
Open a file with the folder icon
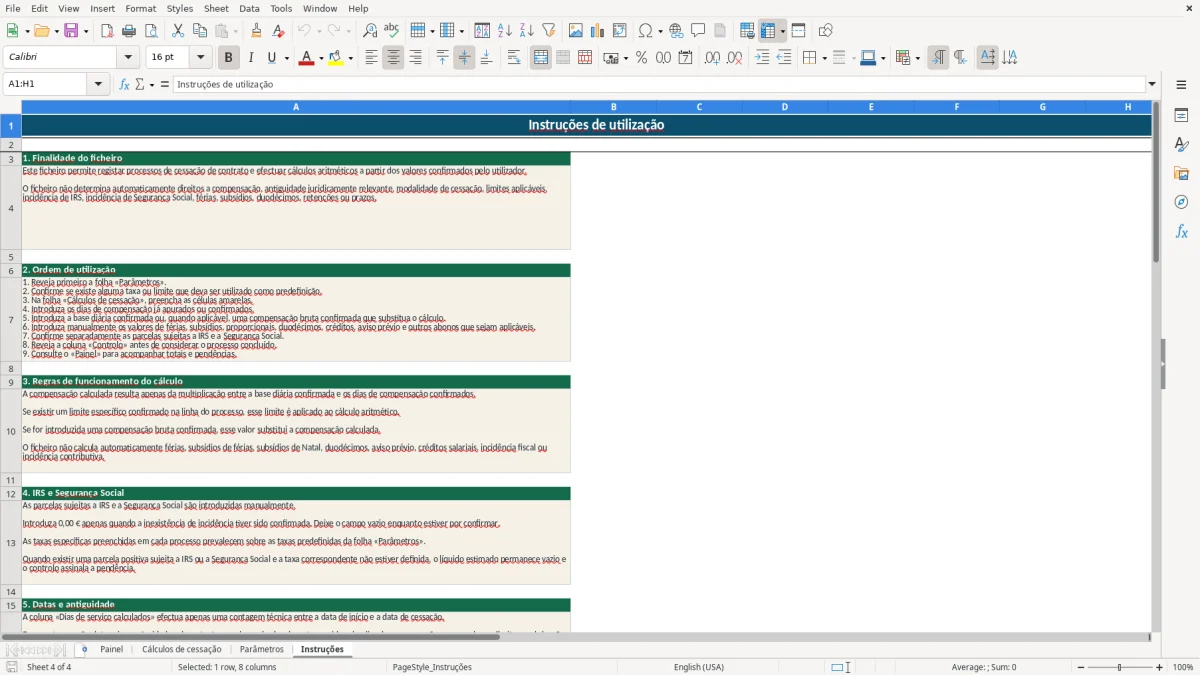coord(40,31)
